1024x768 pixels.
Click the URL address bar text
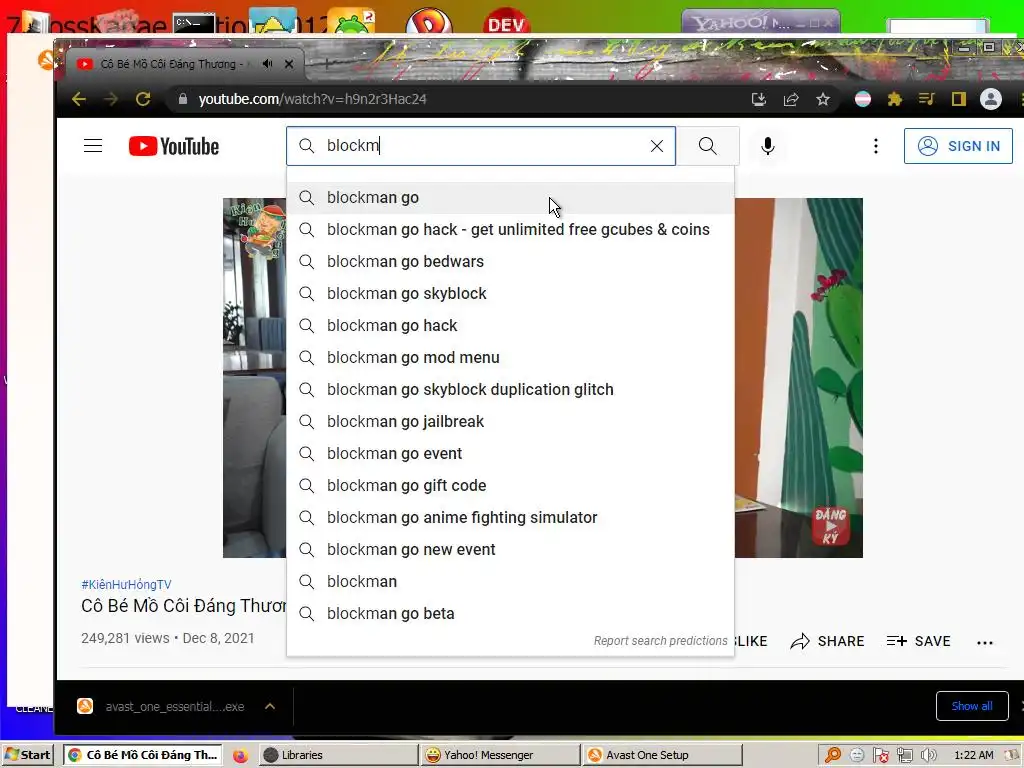[312, 99]
